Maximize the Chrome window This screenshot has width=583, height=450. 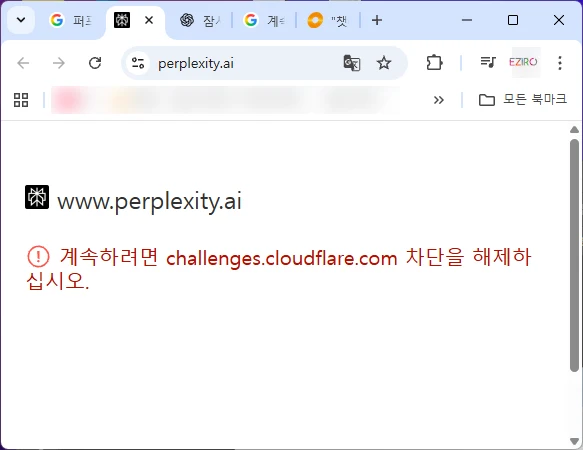pos(513,20)
